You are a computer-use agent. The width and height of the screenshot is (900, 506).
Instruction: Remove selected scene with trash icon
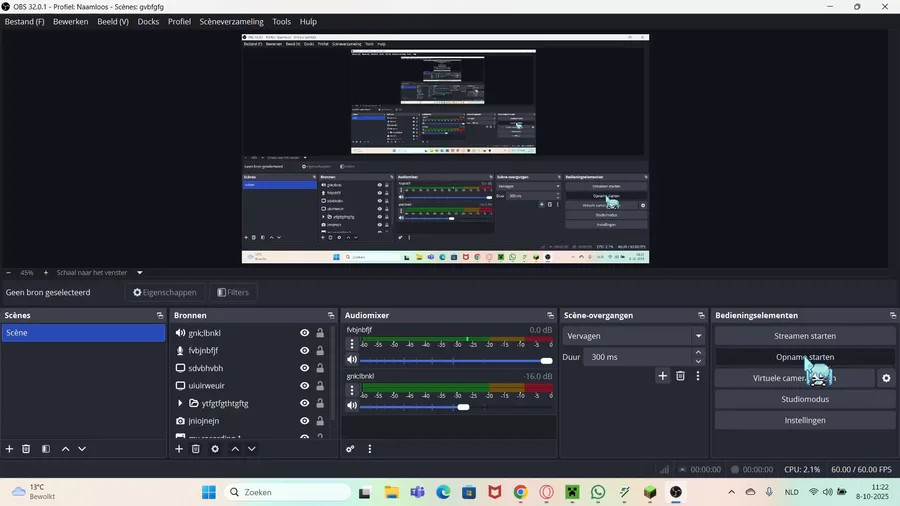[x=26, y=449]
